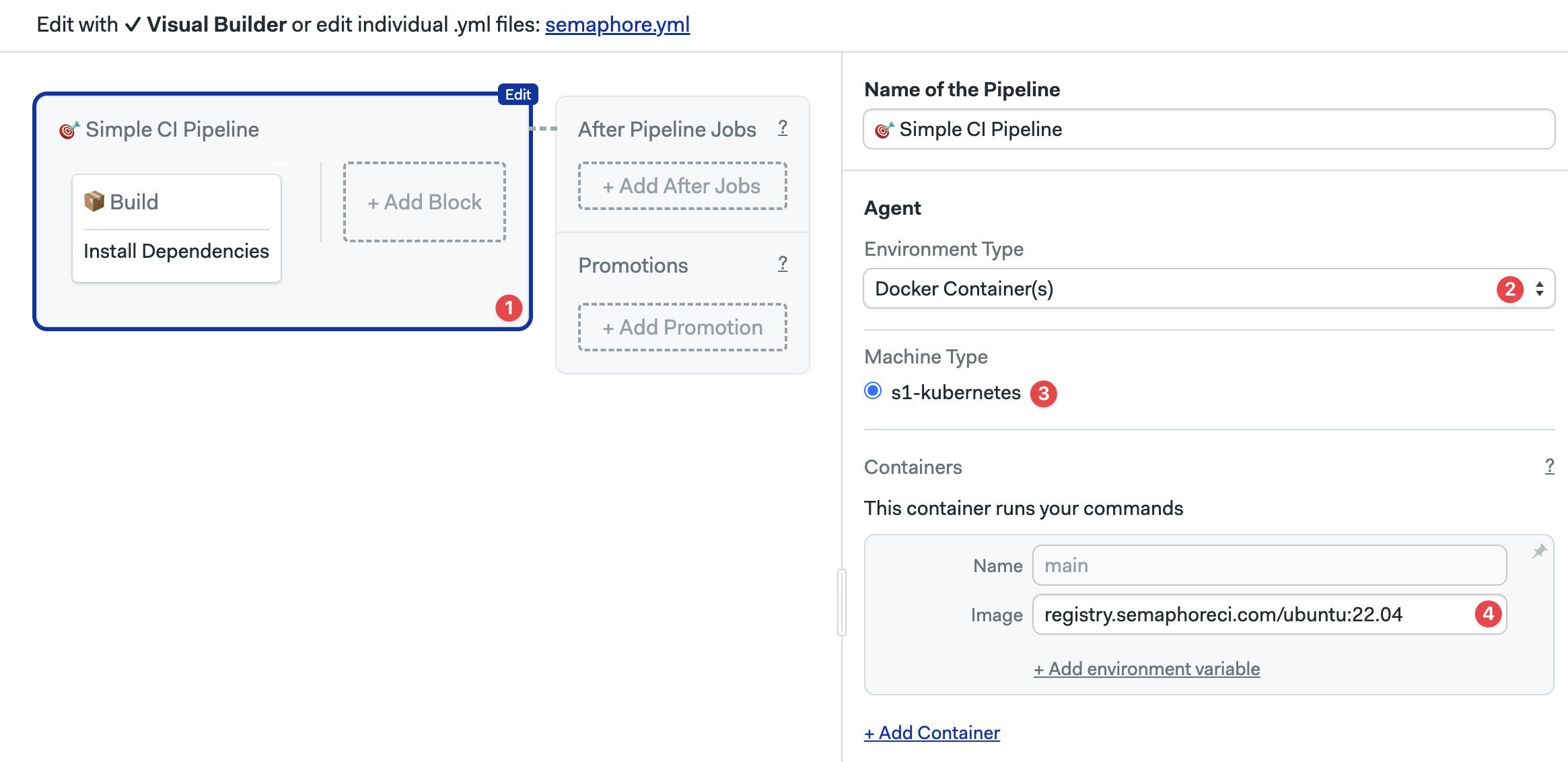Edit the Name of the Pipeline field
The height and width of the screenshot is (762, 1568).
pos(1209,129)
